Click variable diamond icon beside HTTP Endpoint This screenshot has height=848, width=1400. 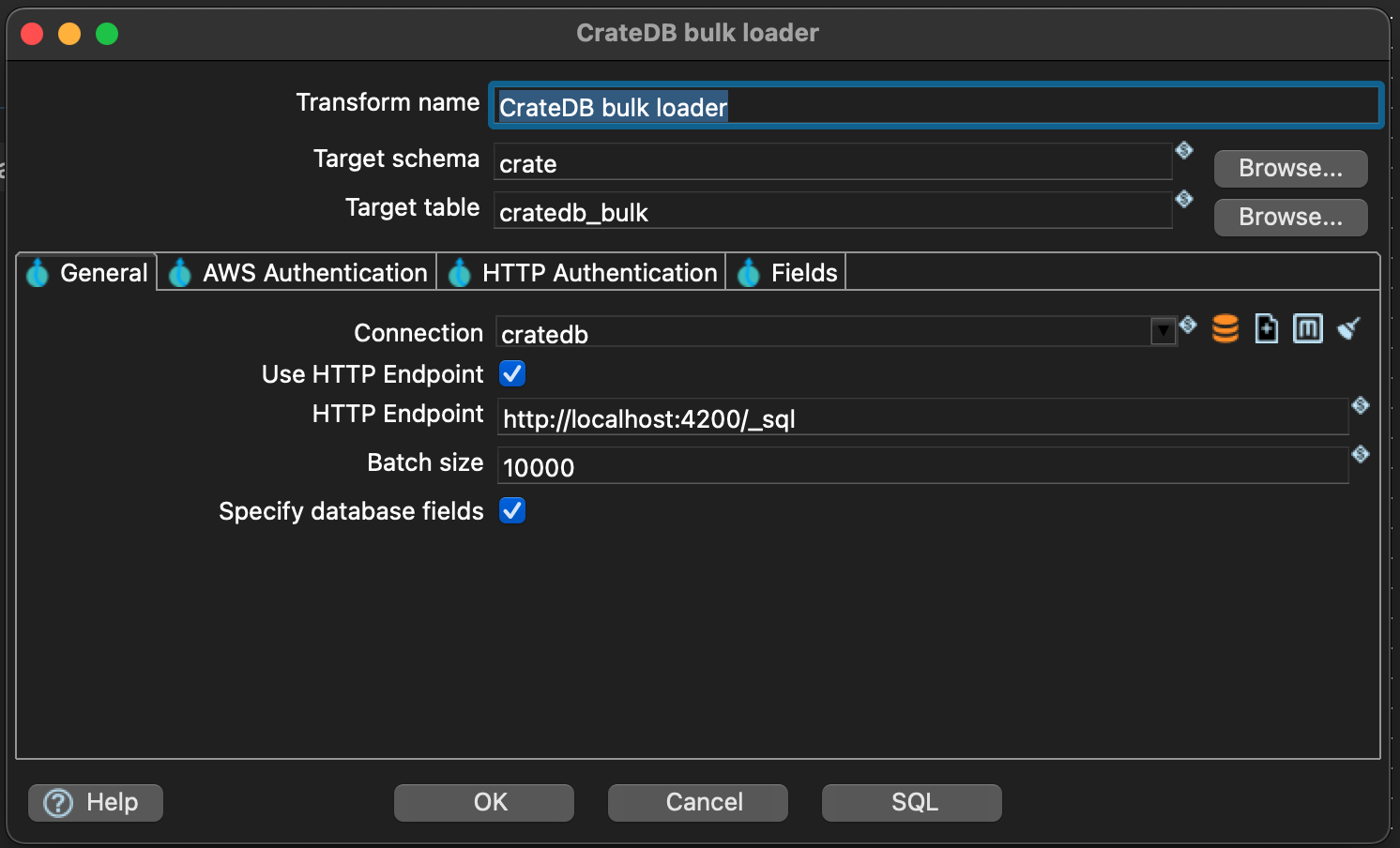(x=1361, y=405)
